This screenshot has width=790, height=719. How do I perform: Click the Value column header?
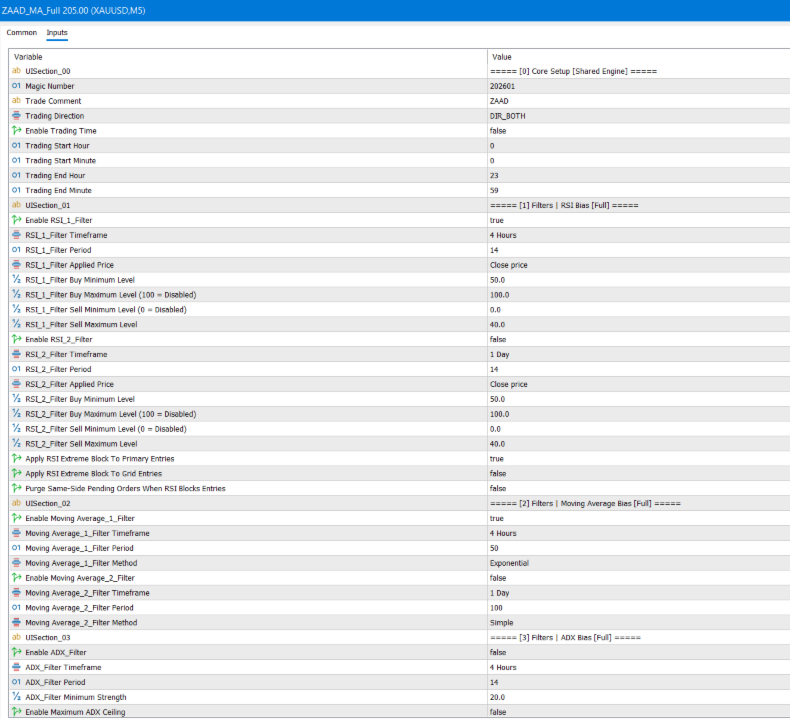pyautogui.click(x=501, y=57)
